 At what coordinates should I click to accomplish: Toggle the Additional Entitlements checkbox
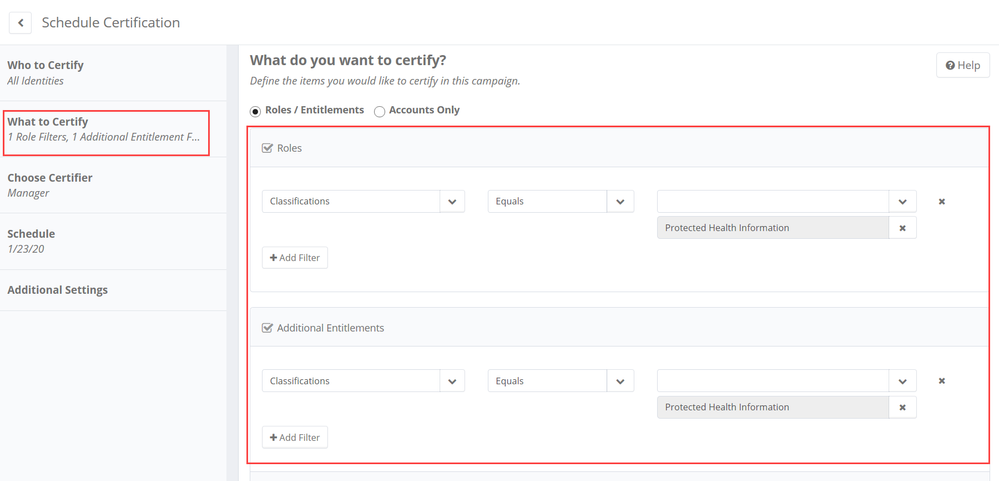pyautogui.click(x=268, y=328)
